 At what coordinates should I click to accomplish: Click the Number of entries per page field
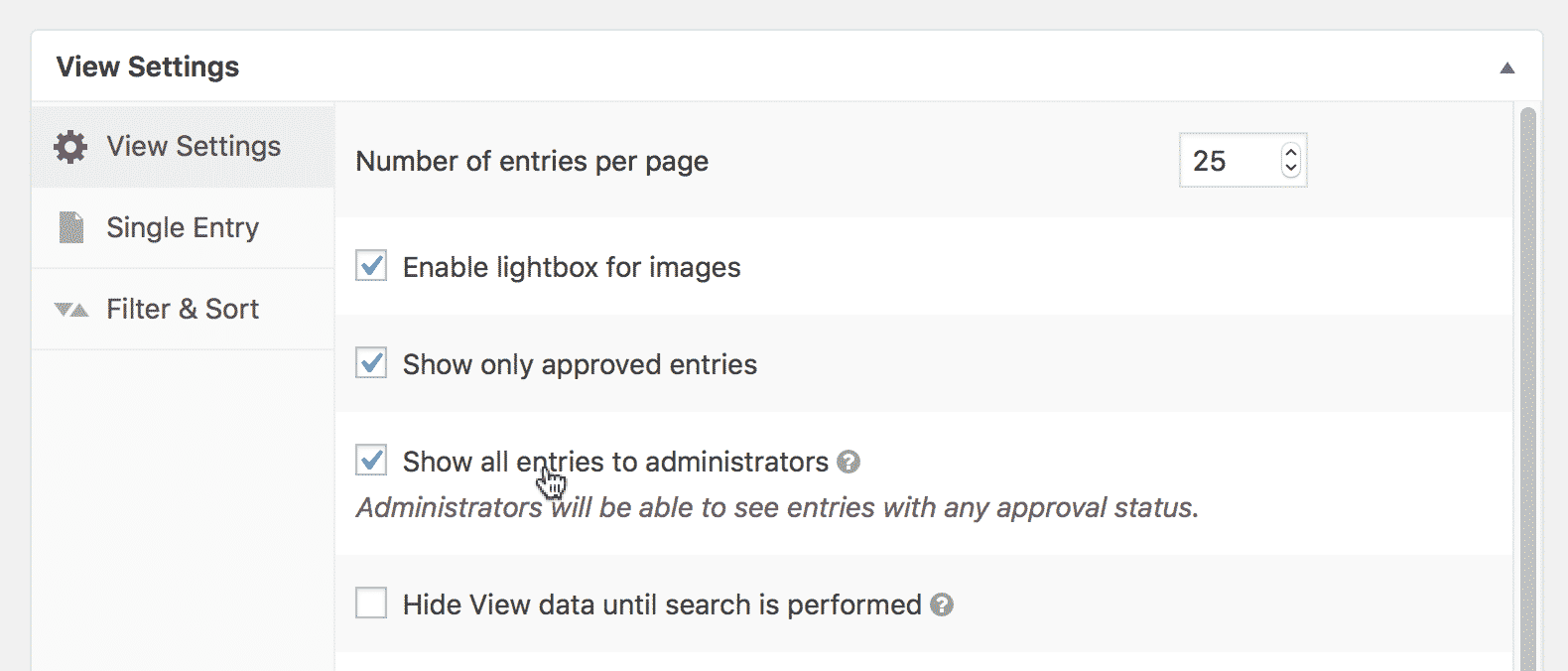click(1242, 160)
